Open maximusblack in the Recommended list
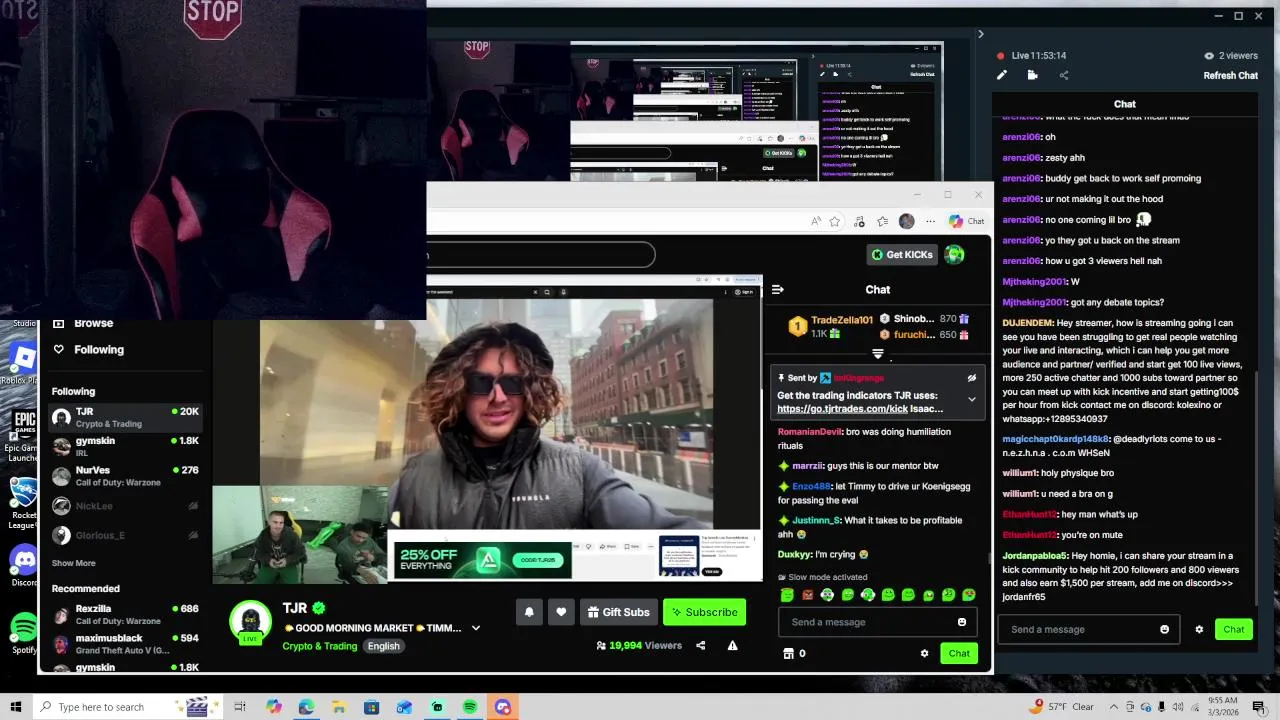 pos(126,643)
